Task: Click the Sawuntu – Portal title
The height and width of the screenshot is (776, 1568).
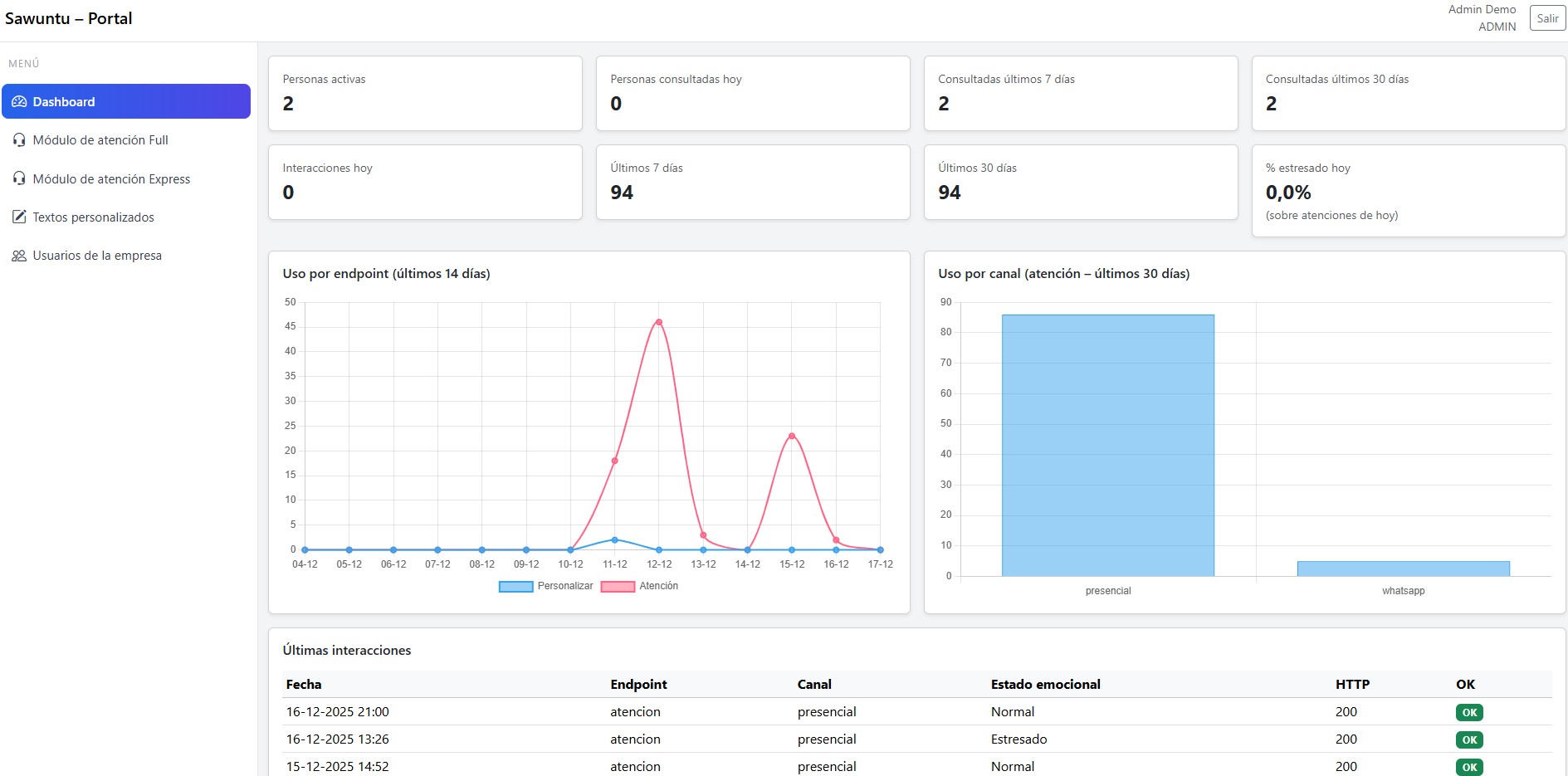Action: 69,18
